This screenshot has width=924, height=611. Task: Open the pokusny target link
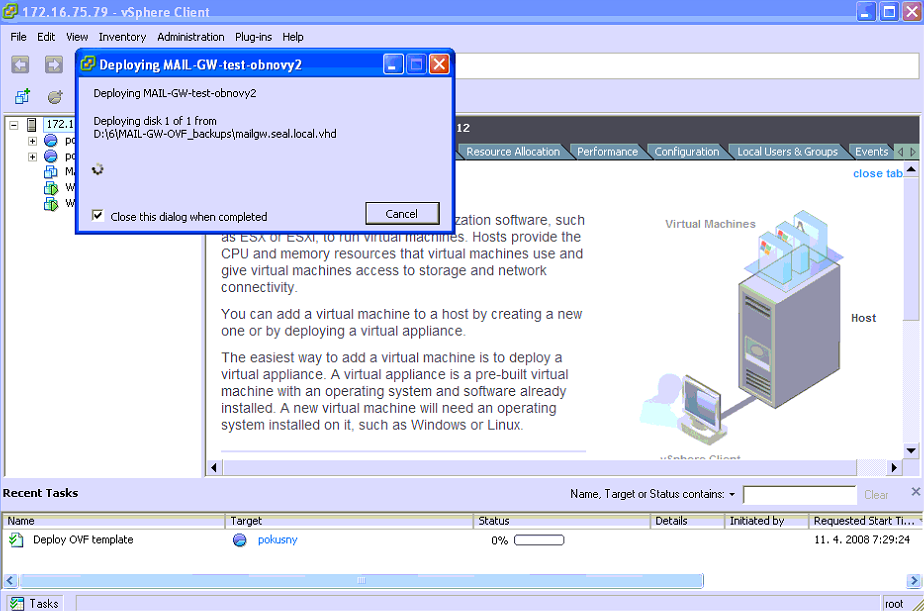point(277,540)
